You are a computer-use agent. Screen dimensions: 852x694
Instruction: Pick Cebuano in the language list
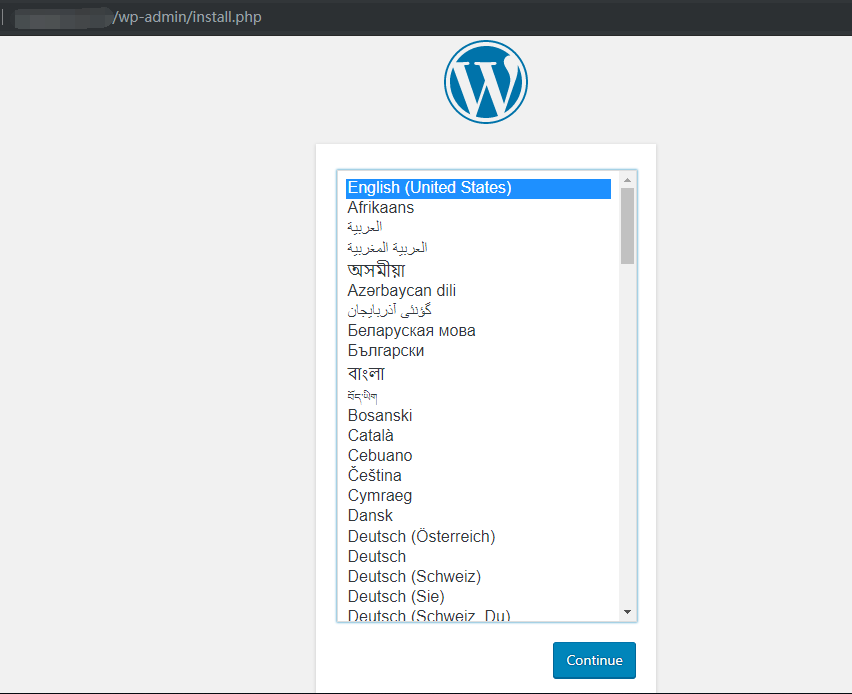click(x=478, y=455)
